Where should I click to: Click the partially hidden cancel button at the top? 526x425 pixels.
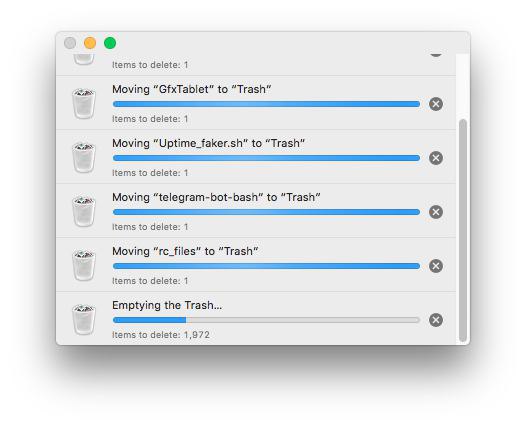[x=436, y=55]
